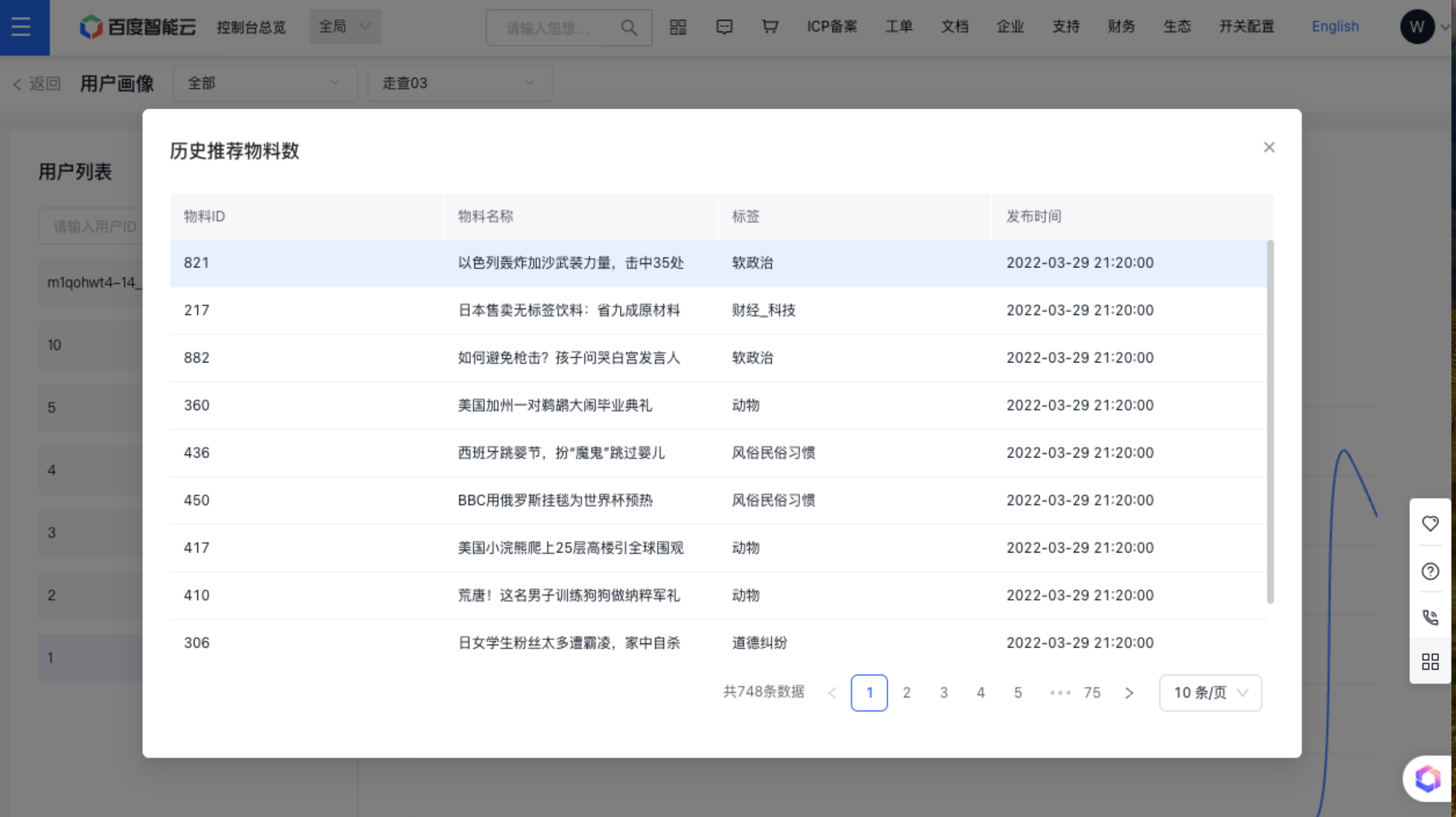
Task: Select user 10 in user list
Action: (91, 345)
